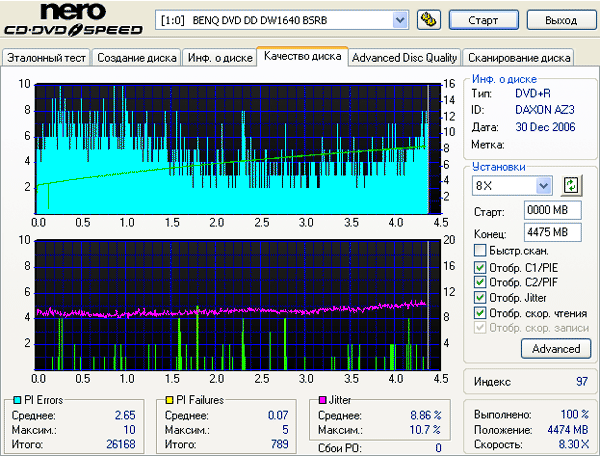Disable the Отобр. скор. чтения checkbox
This screenshot has height=456, width=600.
480,313
